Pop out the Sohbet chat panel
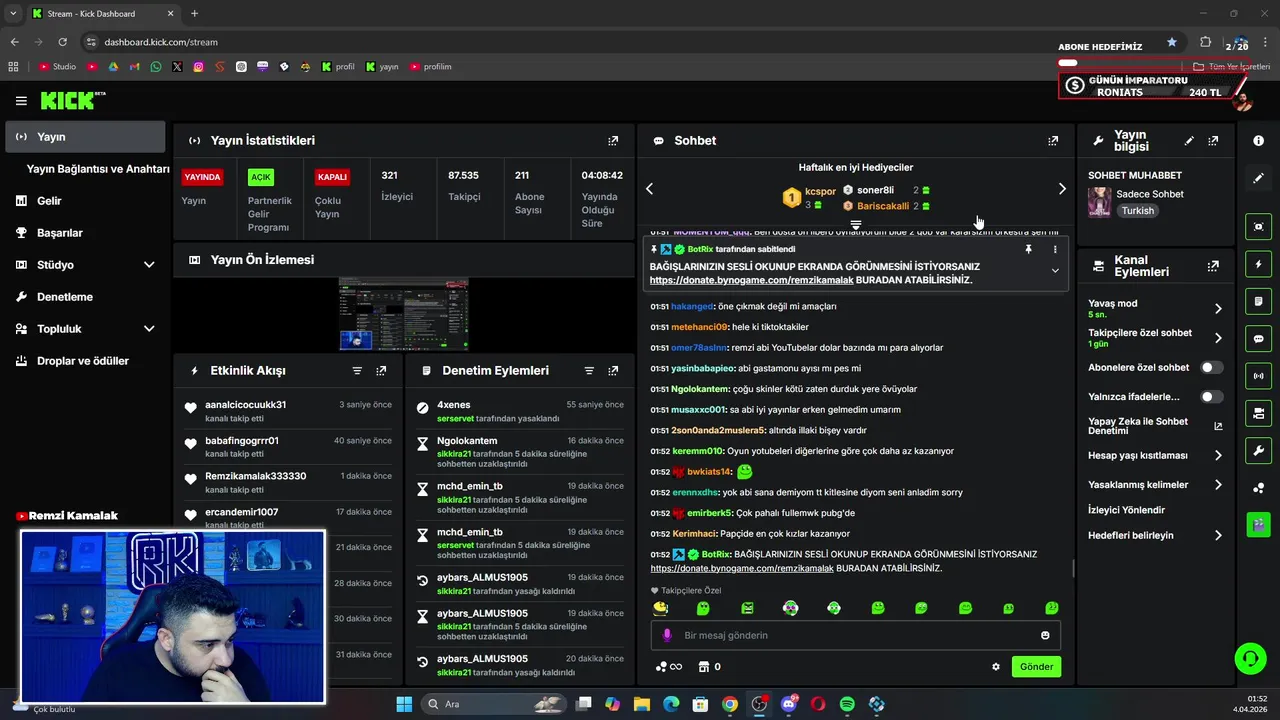 (1053, 141)
